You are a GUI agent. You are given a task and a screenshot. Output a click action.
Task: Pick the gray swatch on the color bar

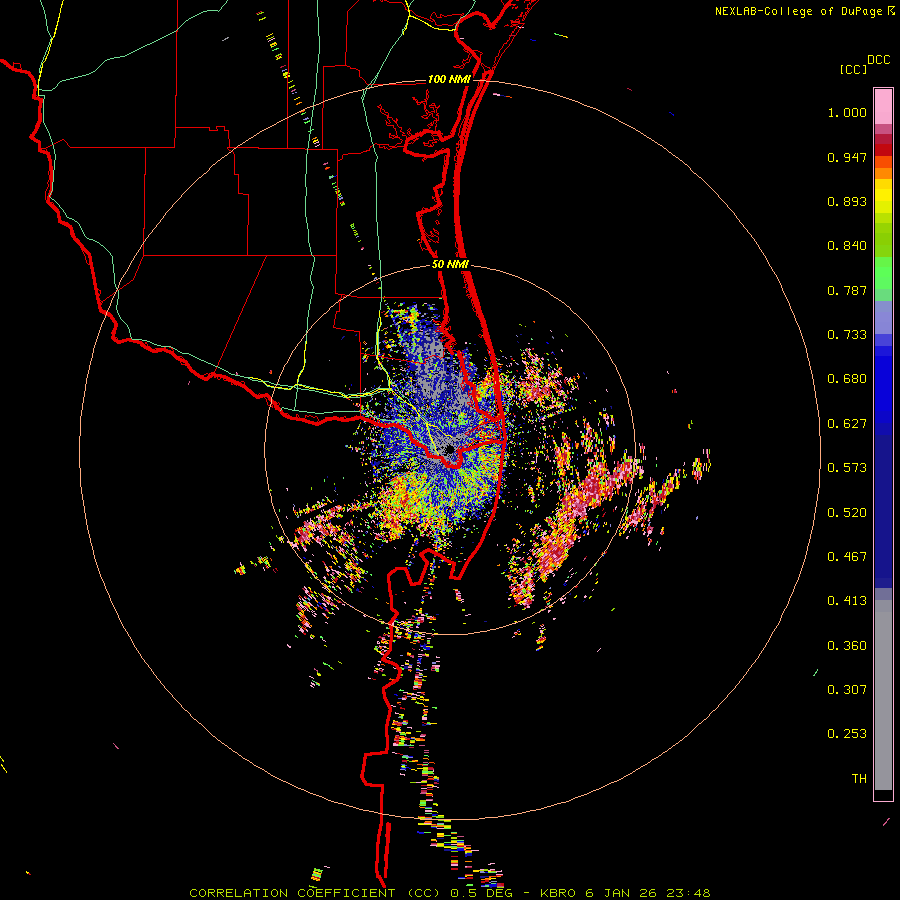[883, 695]
